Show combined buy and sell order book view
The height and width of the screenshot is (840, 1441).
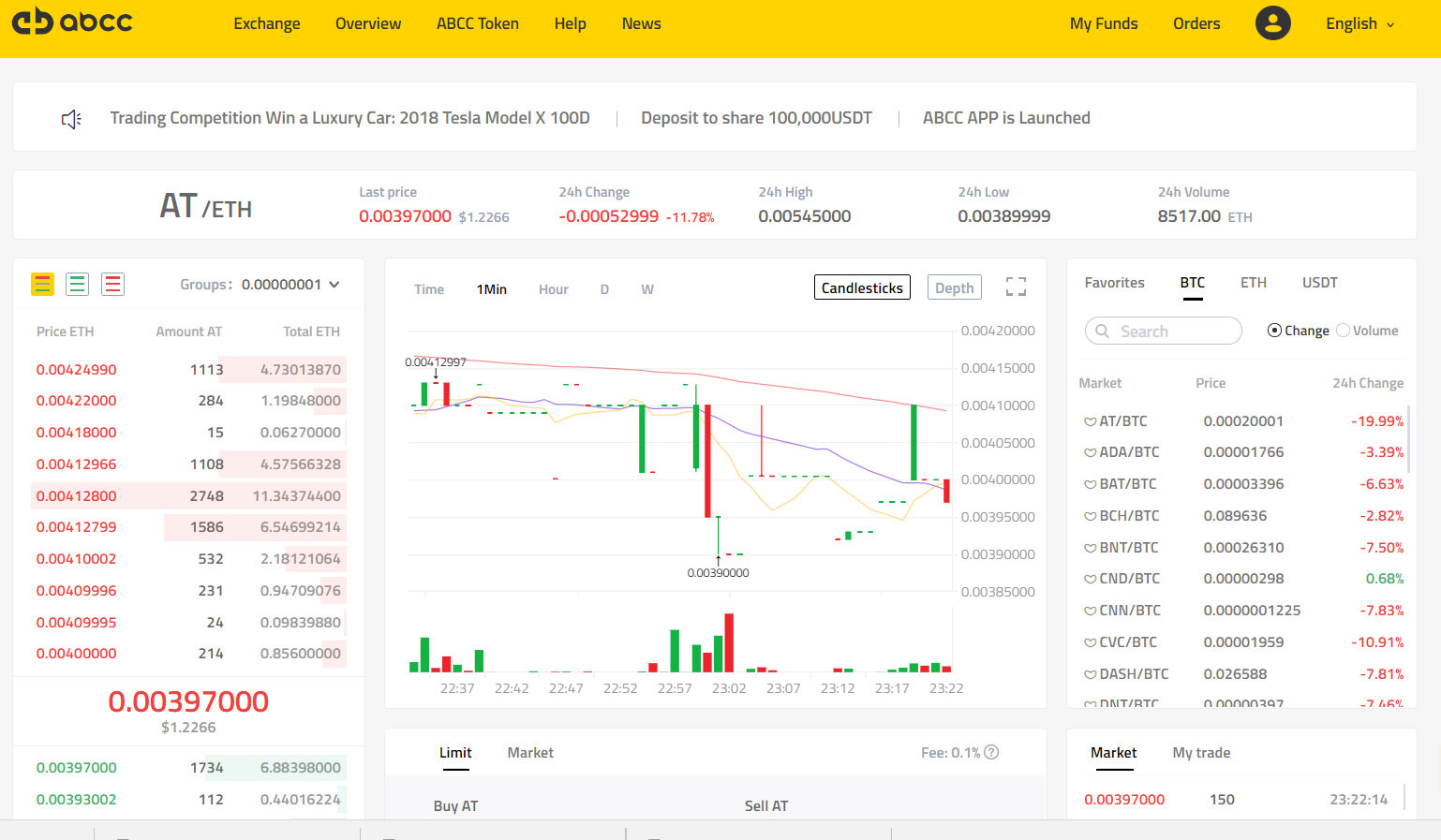[x=43, y=284]
